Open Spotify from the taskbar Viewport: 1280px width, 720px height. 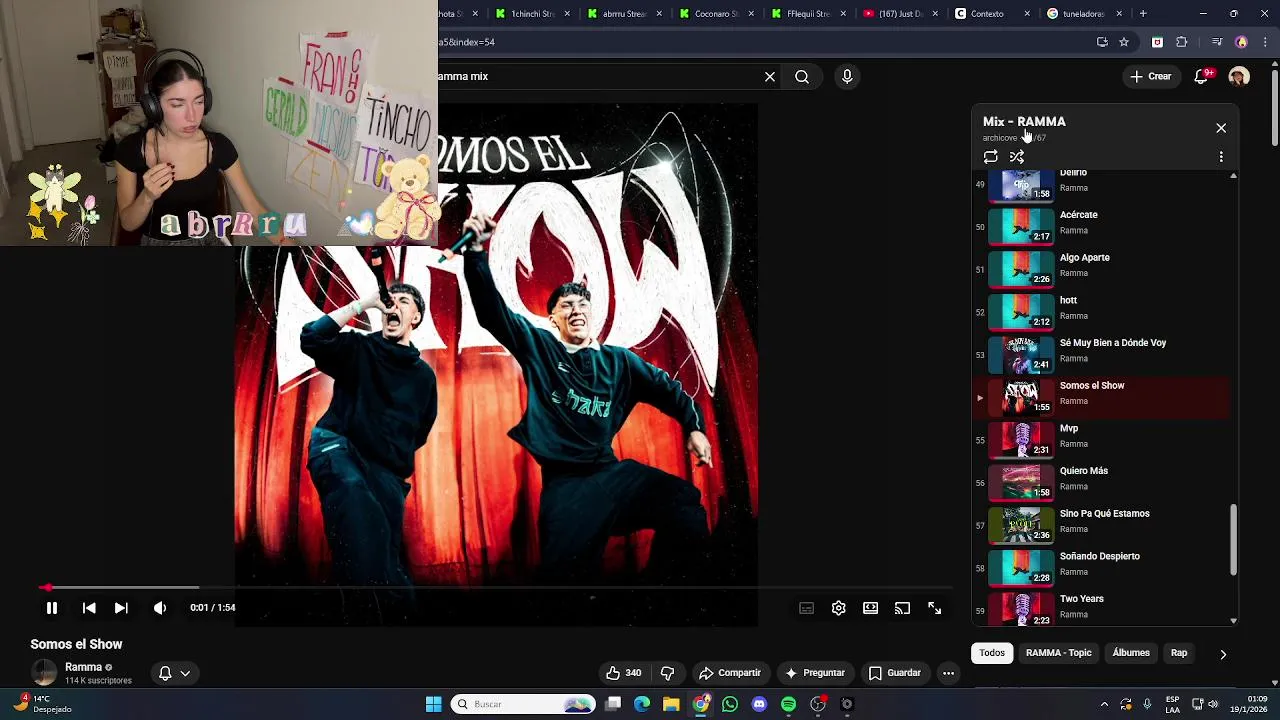788,704
